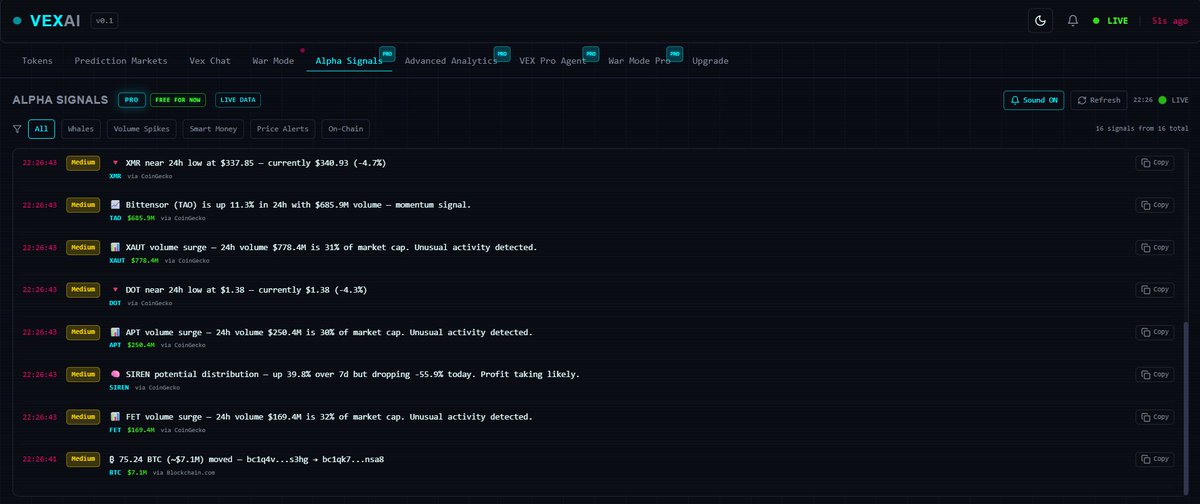Click the Medium badge on SIREN row
This screenshot has width=1200, height=504.
tap(82, 374)
